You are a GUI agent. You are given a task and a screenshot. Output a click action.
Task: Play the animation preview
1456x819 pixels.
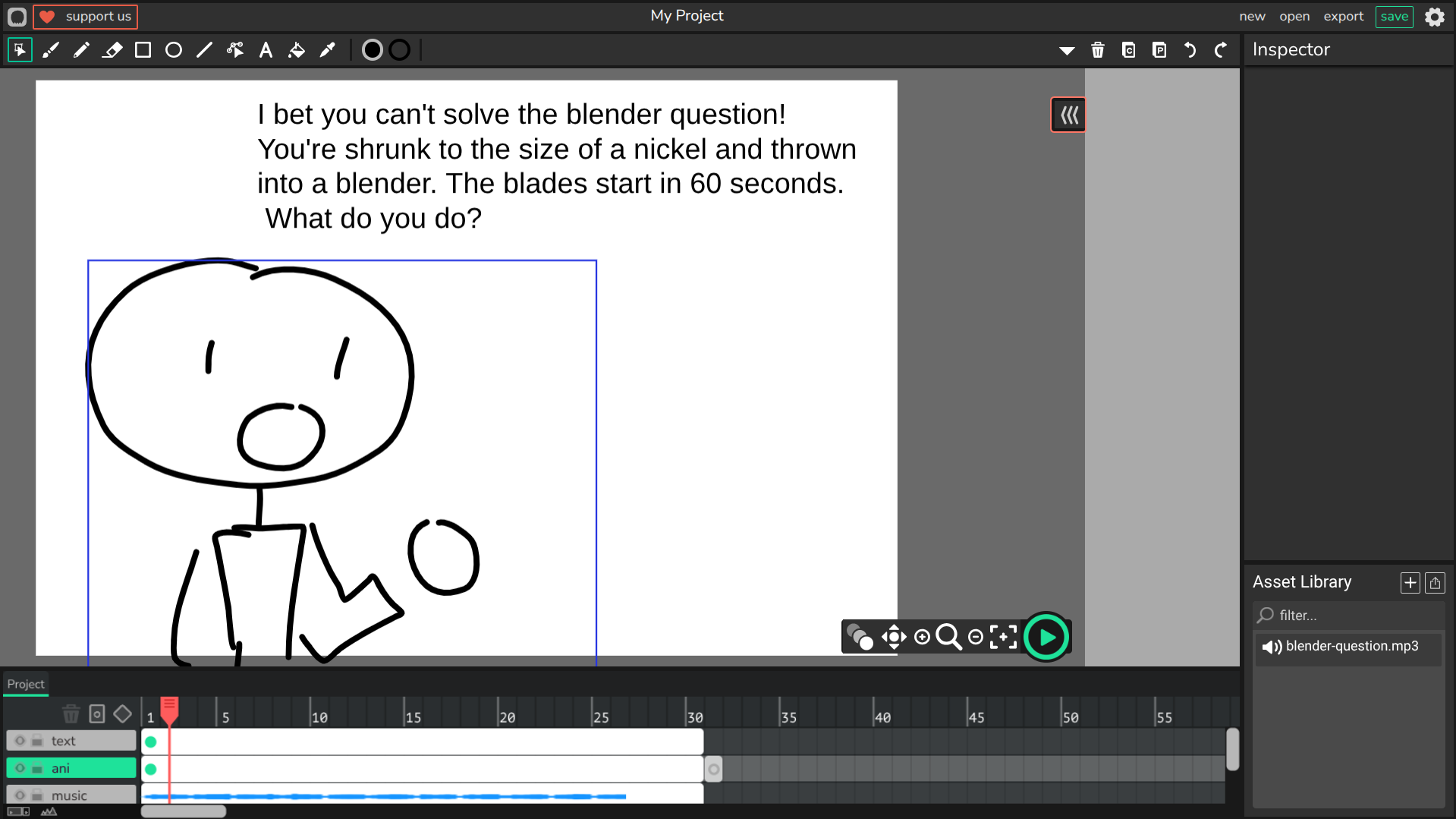(1046, 637)
